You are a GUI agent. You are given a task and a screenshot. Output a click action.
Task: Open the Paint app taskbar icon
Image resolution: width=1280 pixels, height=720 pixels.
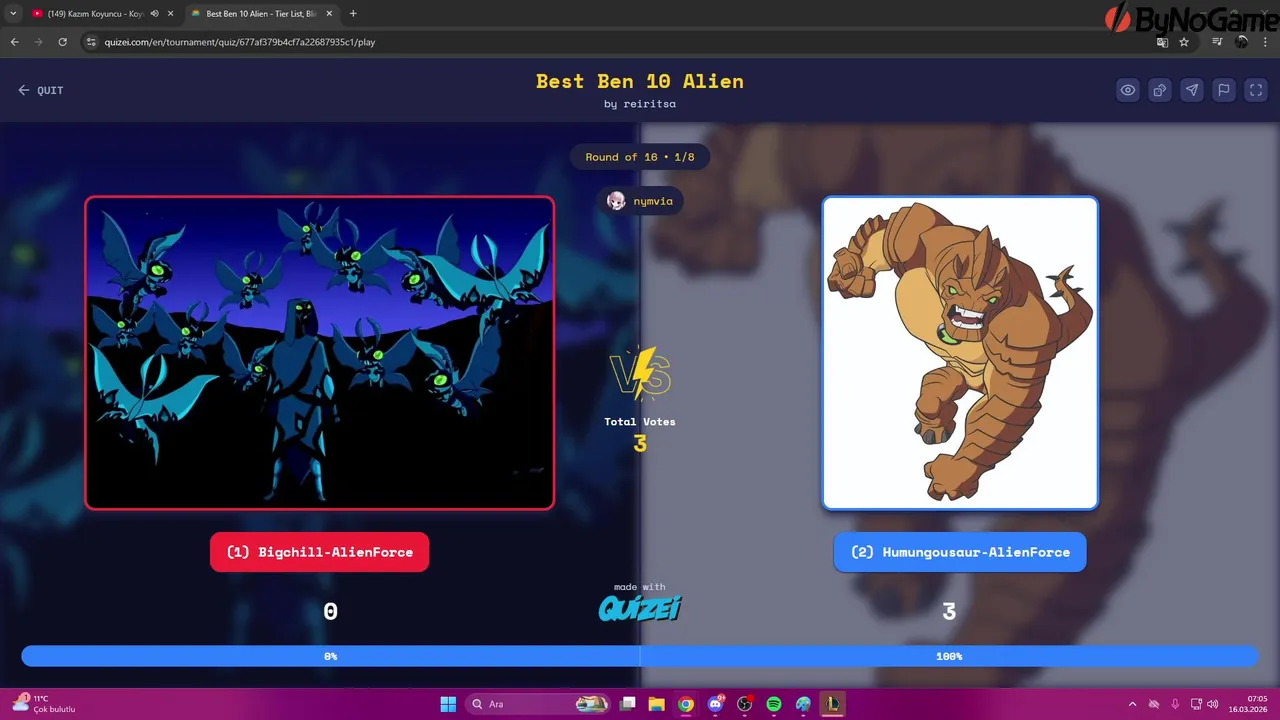[x=803, y=704]
